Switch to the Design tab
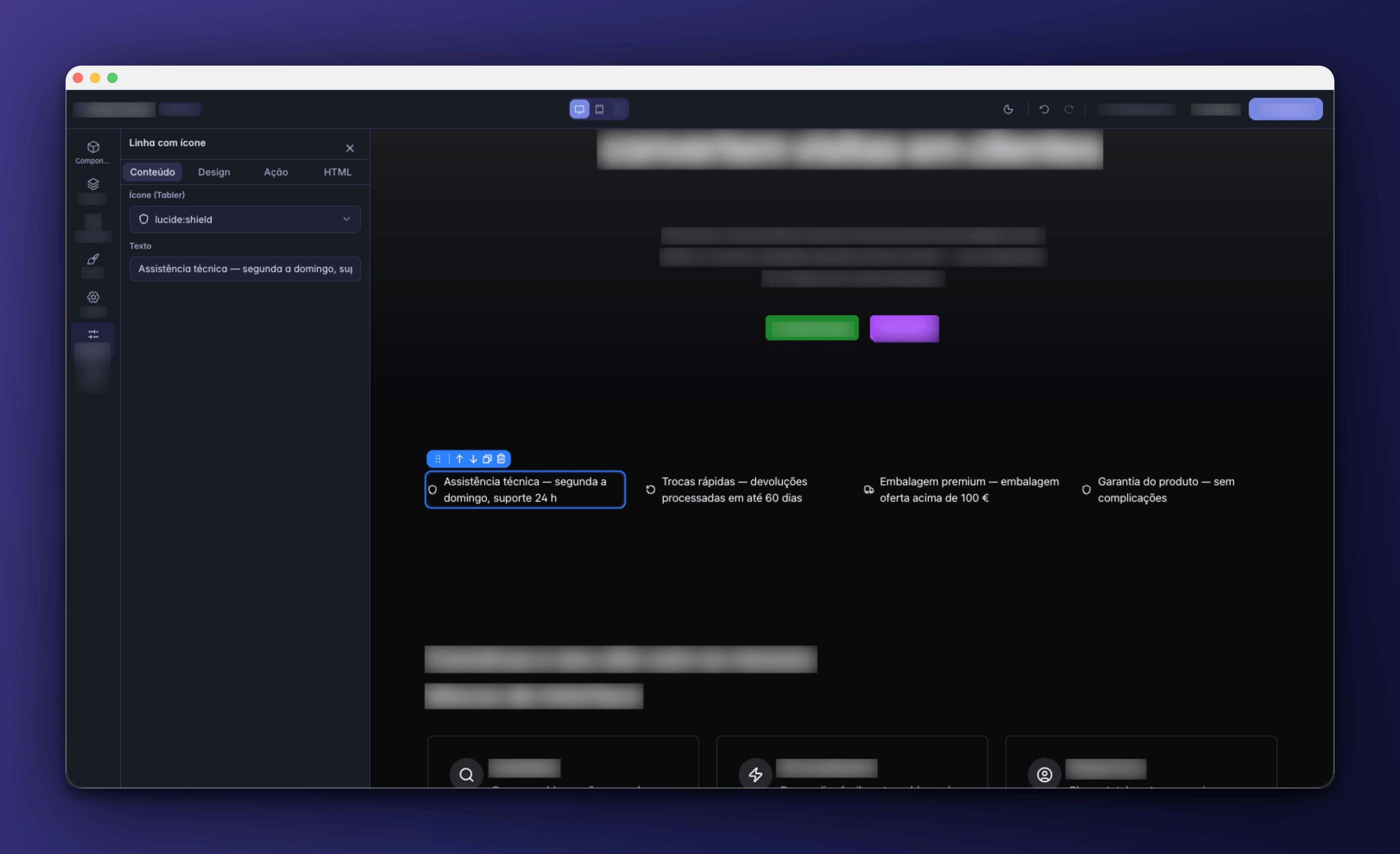 [x=214, y=172]
